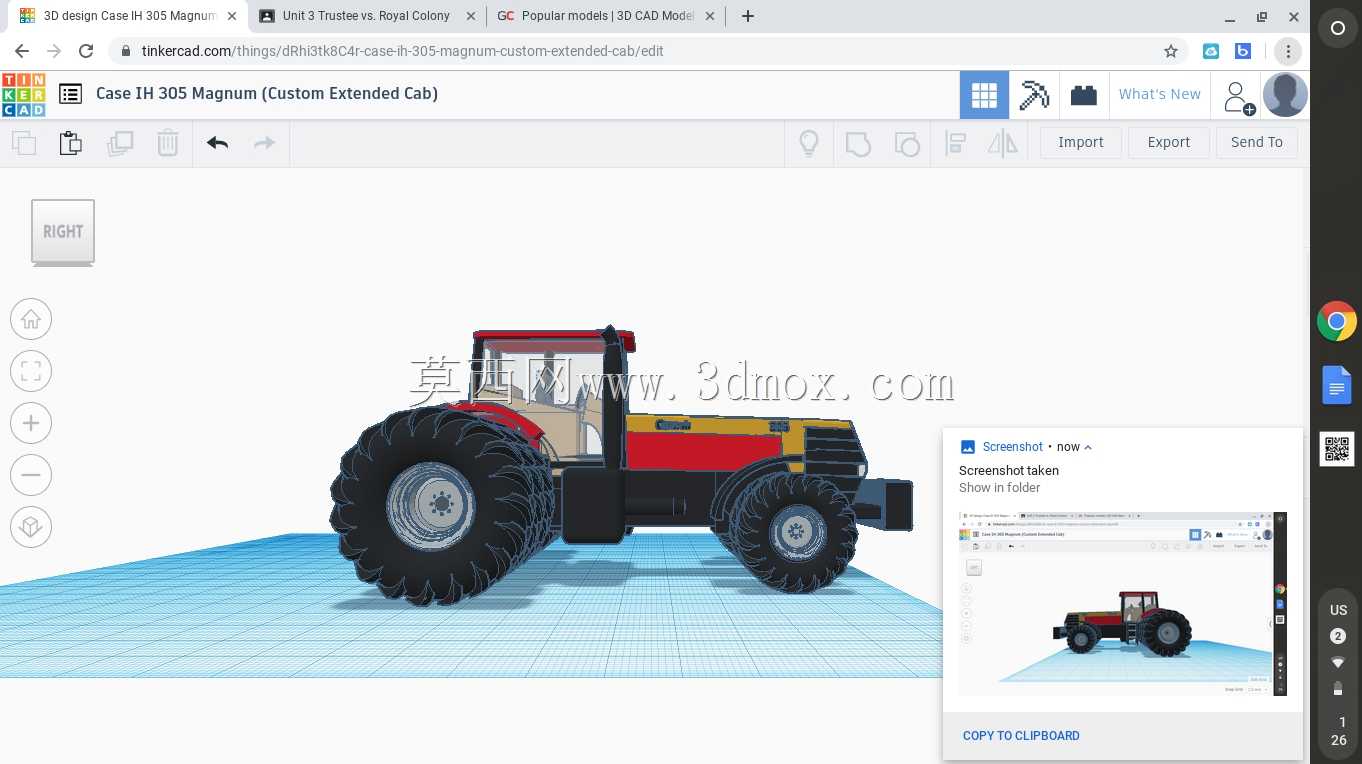
Task: Open the Blocks pickaxe mode
Action: [1034, 95]
